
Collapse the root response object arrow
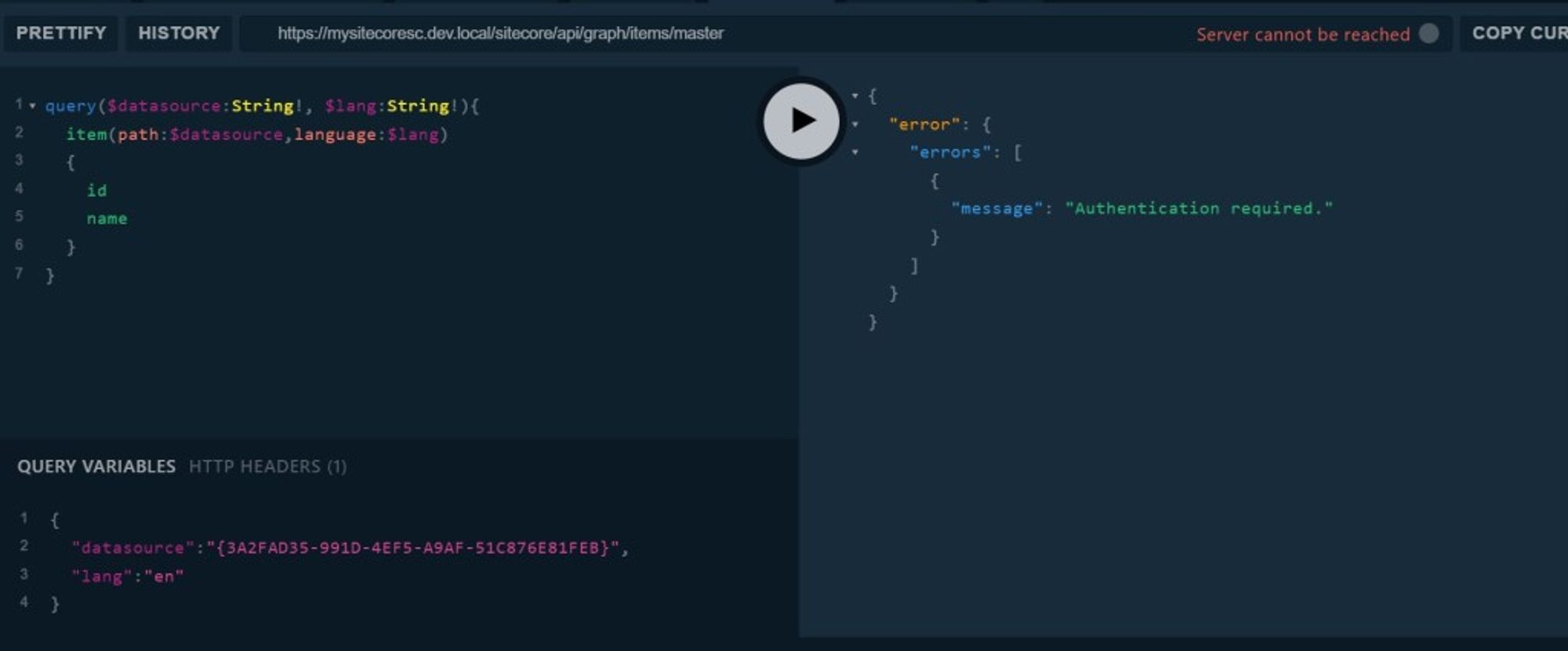coord(855,96)
